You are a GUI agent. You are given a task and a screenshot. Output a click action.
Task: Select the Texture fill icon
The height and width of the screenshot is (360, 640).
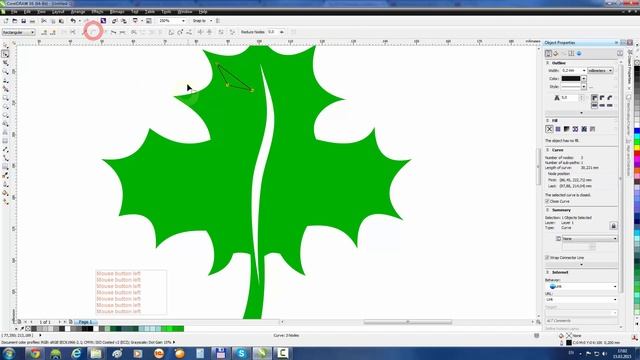pyautogui.click(x=584, y=129)
